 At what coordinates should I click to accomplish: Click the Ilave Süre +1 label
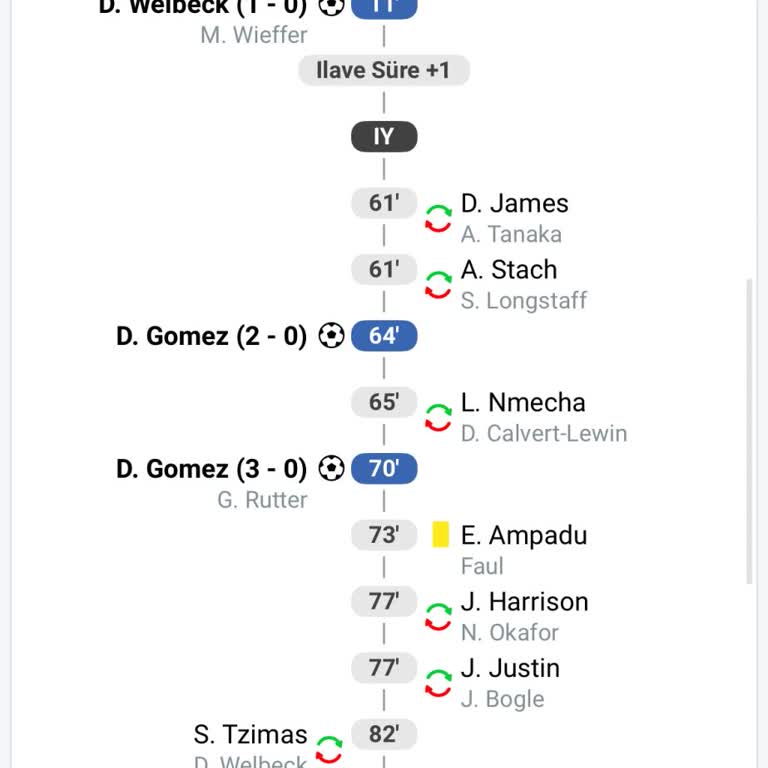coord(384,70)
